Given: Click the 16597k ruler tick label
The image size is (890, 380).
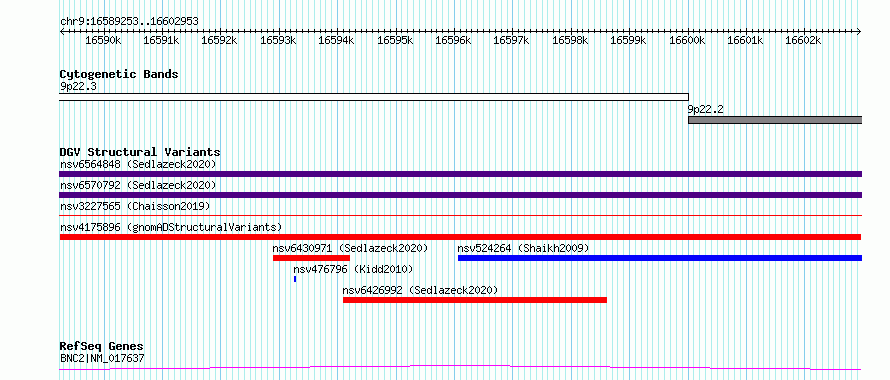Looking at the screenshot, I should point(511,40).
